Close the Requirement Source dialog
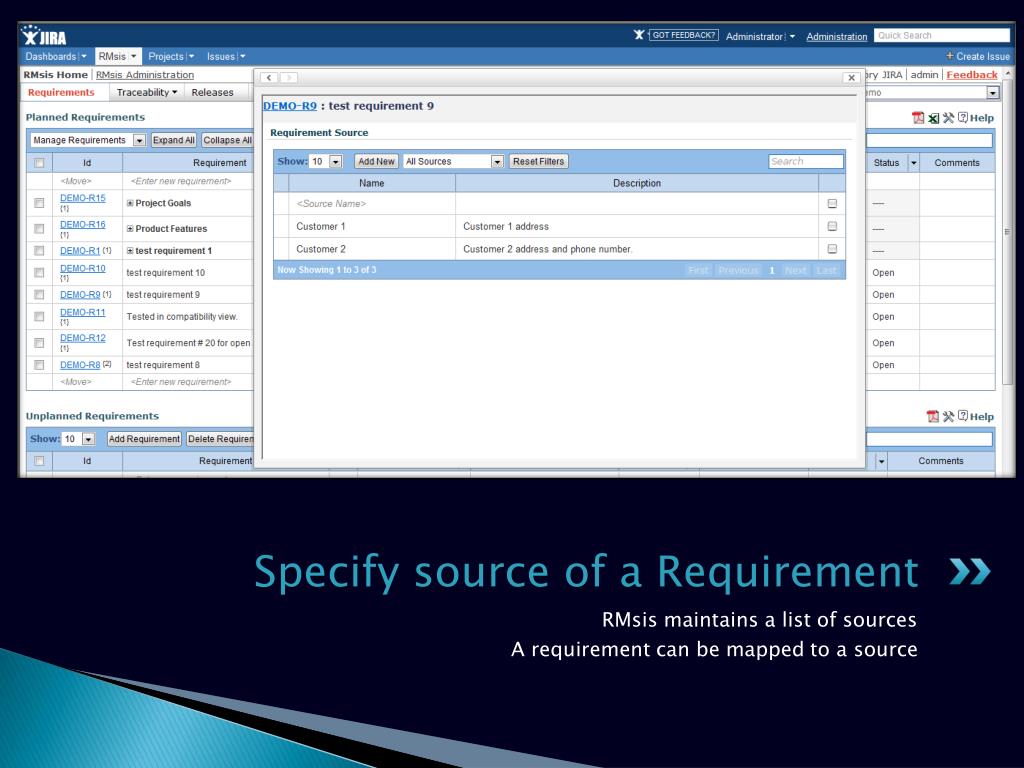The image size is (1024, 768). [851, 78]
